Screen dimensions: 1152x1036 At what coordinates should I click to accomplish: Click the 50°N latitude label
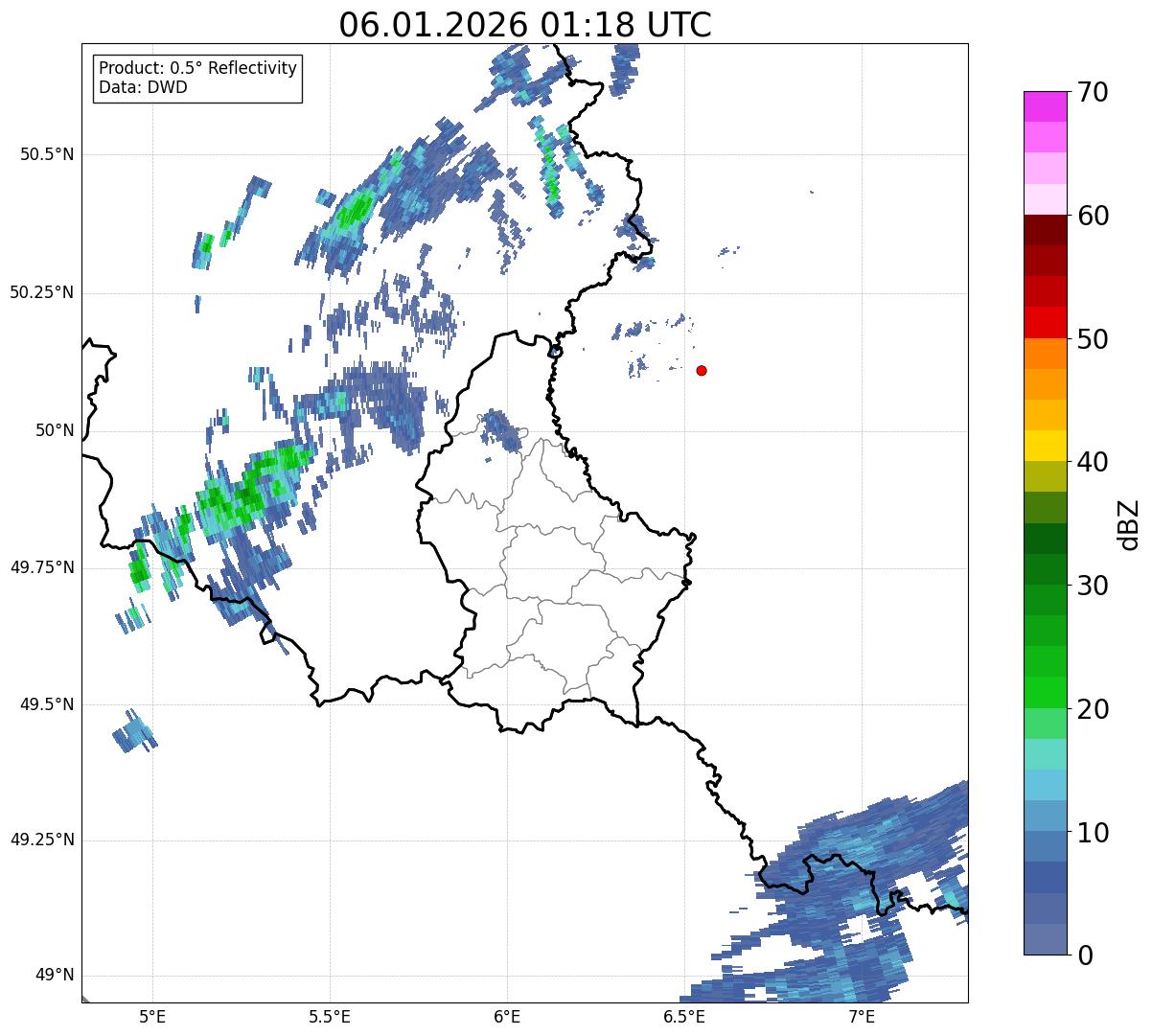(x=55, y=430)
